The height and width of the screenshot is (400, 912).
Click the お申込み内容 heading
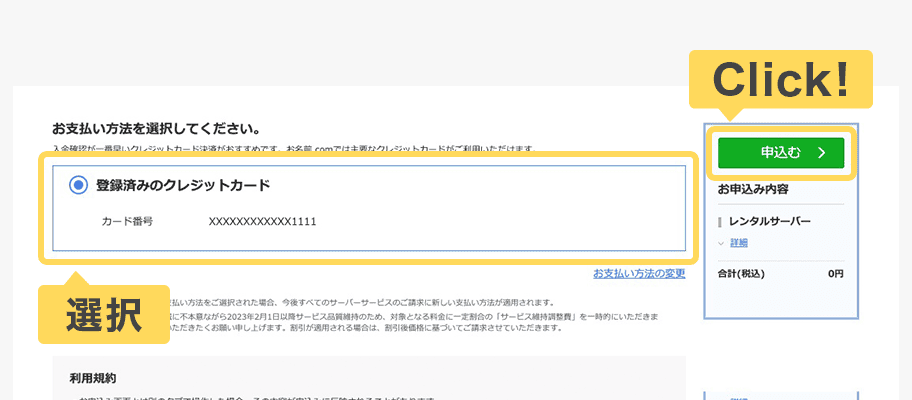[x=753, y=189]
